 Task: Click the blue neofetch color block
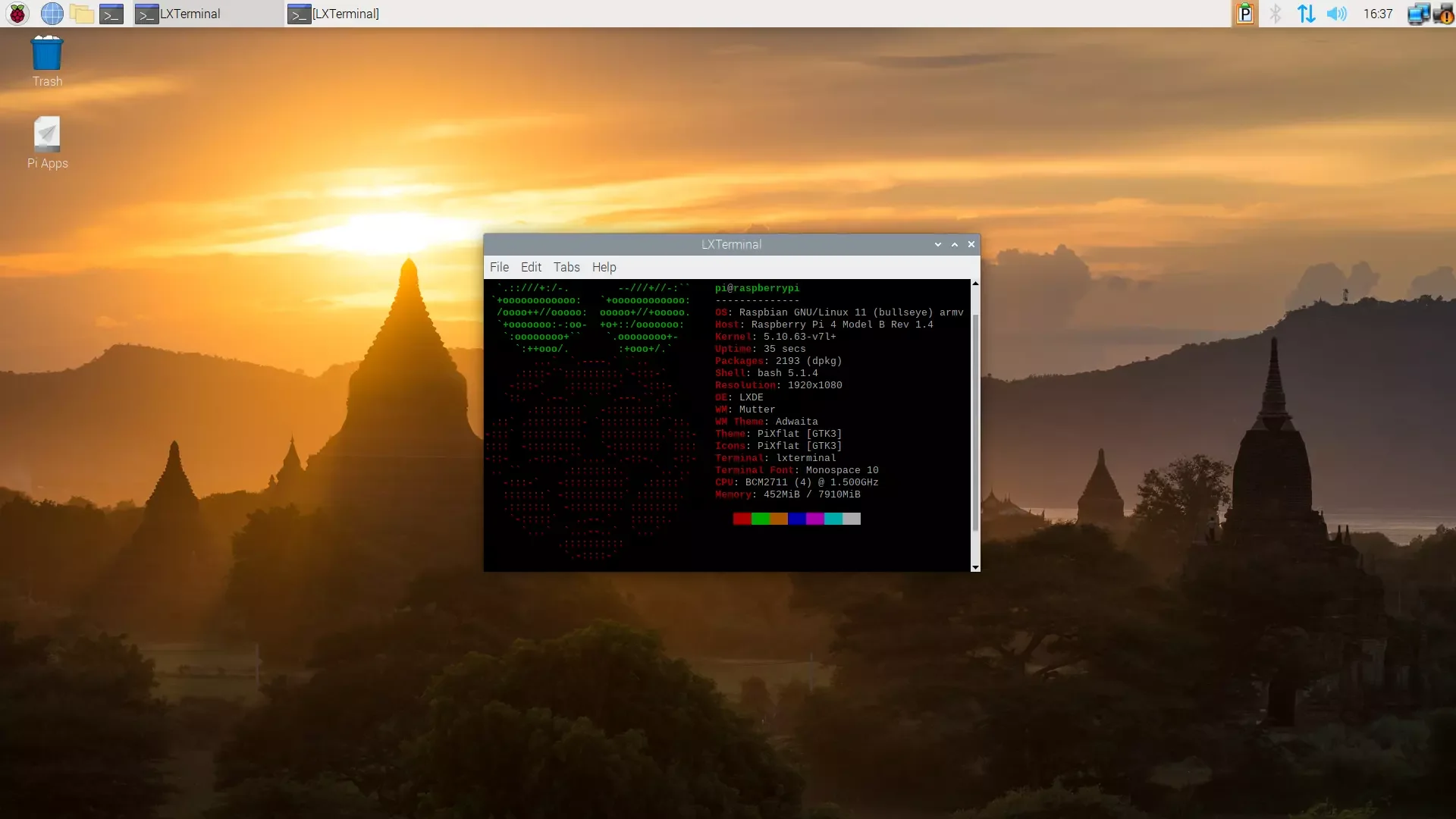796,519
